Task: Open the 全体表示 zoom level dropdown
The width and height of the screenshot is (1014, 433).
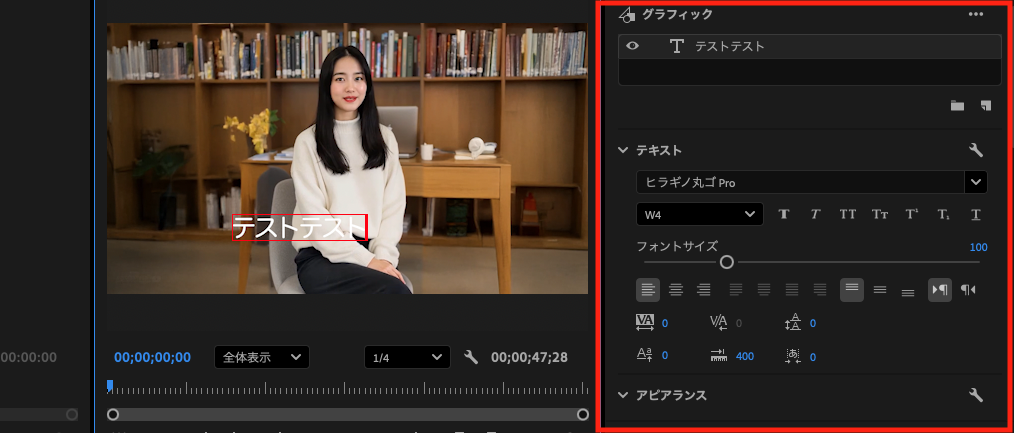Action: [x=262, y=357]
